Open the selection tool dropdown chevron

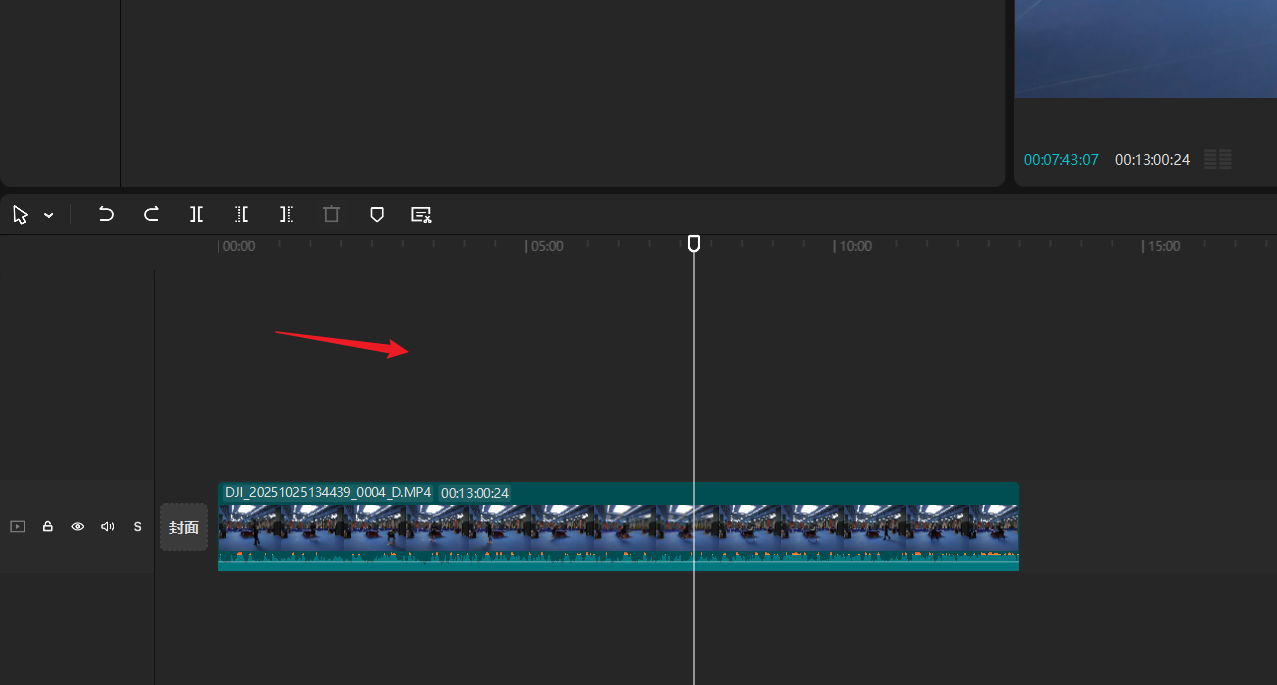(49, 216)
